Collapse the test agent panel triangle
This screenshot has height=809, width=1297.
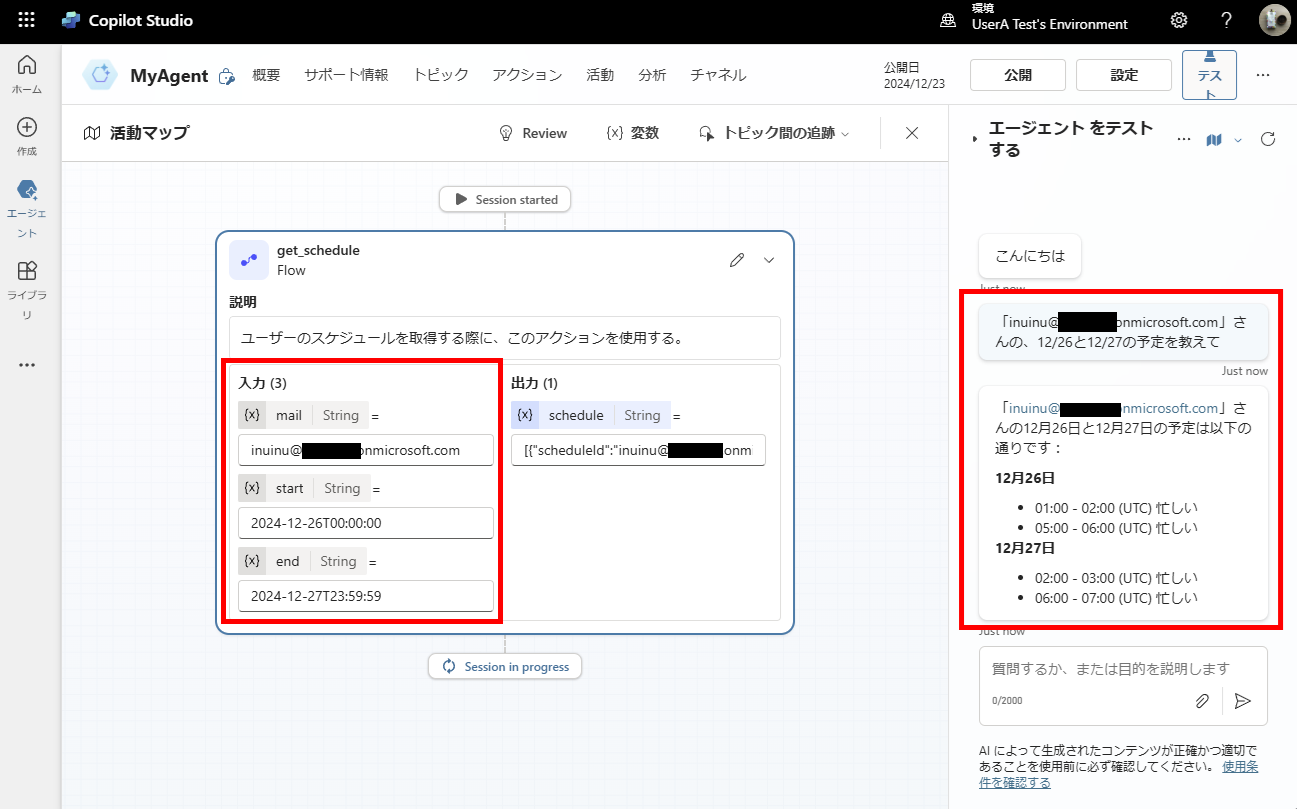coord(975,140)
